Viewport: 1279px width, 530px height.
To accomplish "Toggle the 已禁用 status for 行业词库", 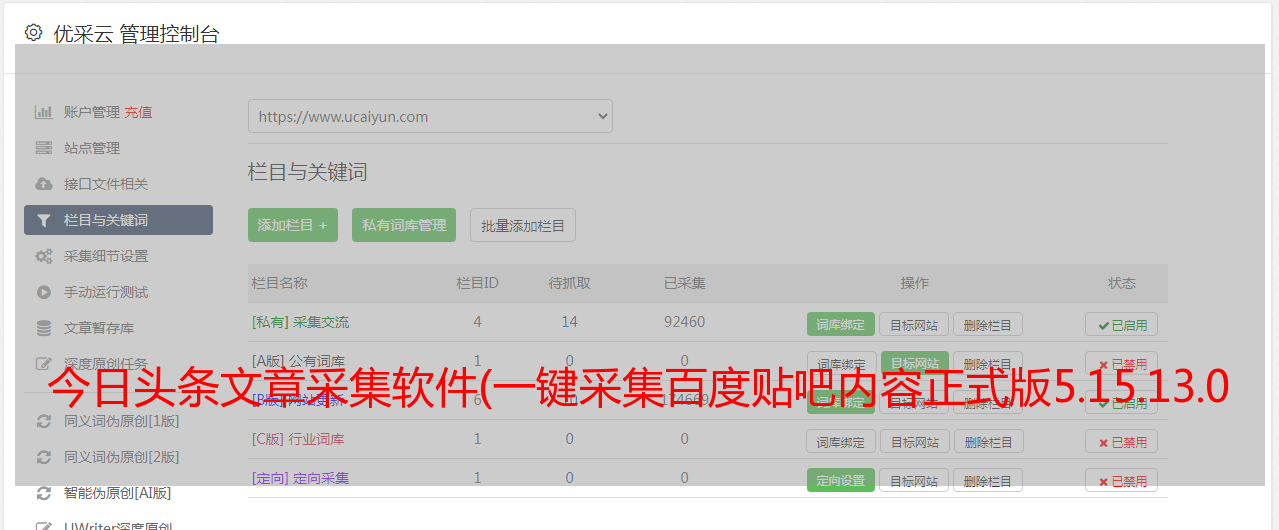I will point(1122,441).
